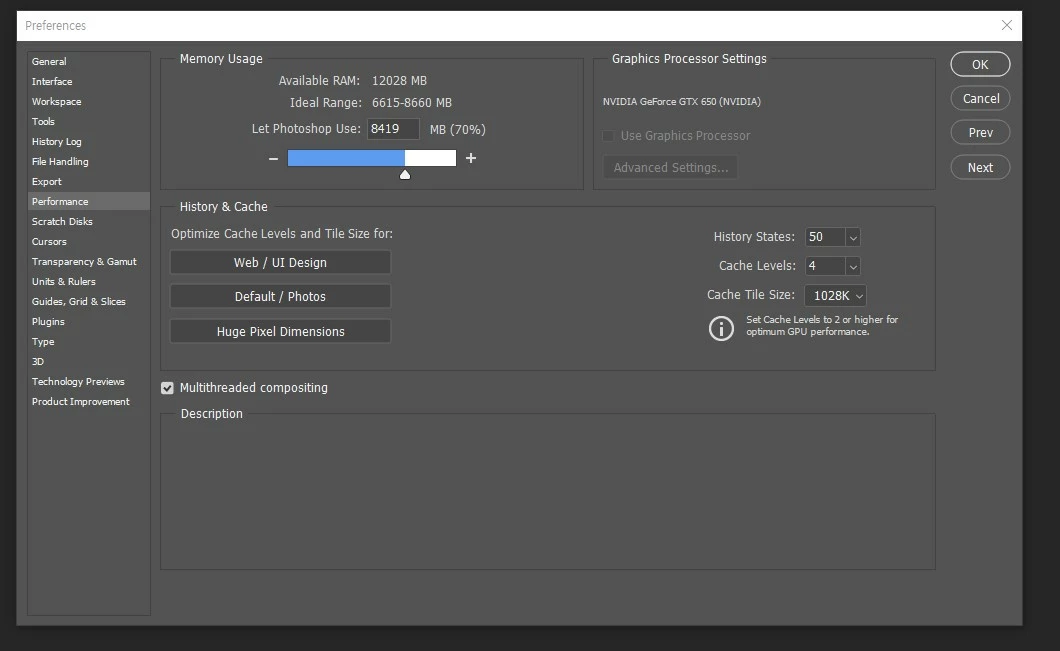Click the Cancel button
Image resolution: width=1060 pixels, height=651 pixels.
click(980, 99)
